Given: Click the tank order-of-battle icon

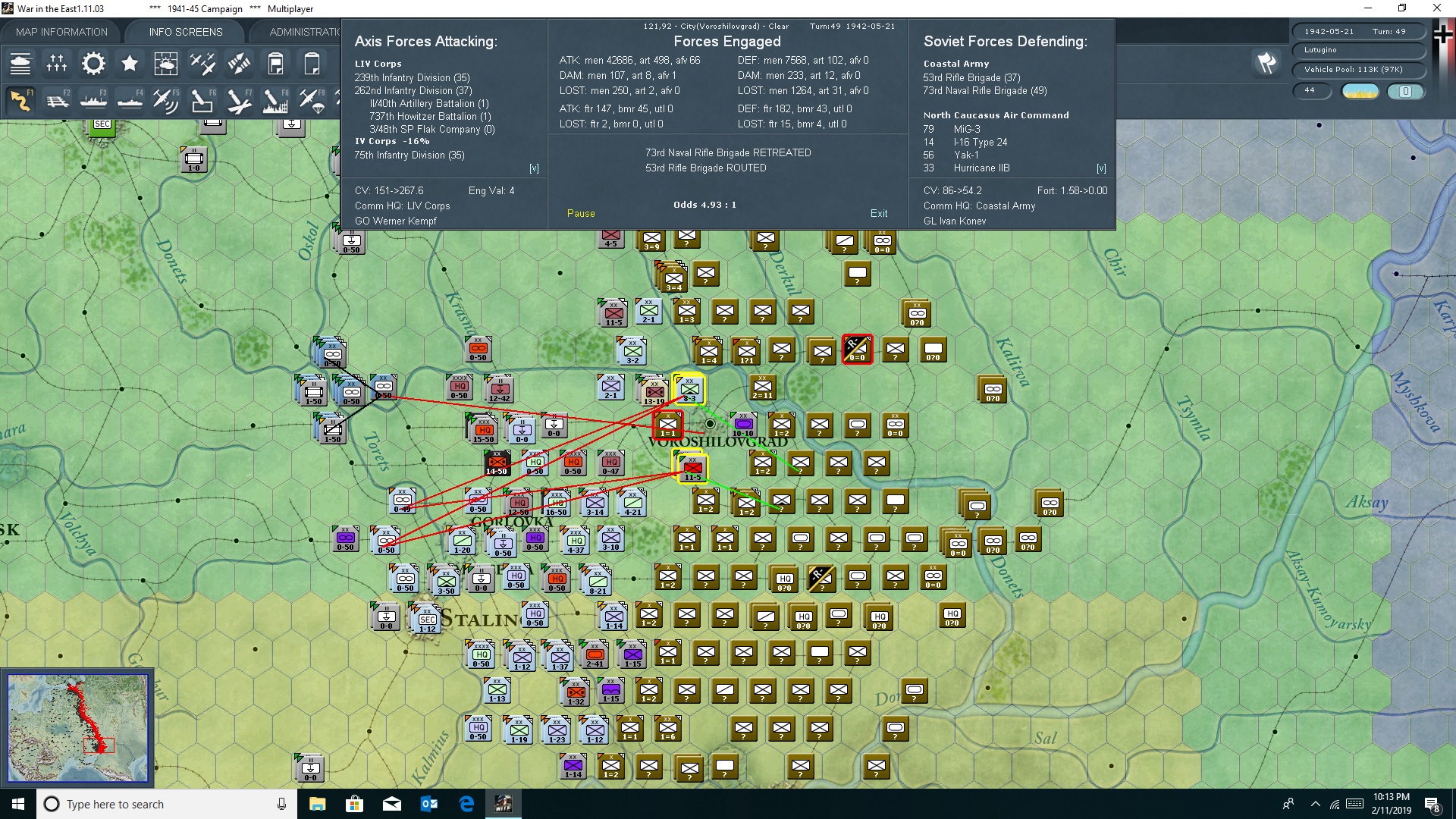Looking at the screenshot, I should click(x=20, y=64).
